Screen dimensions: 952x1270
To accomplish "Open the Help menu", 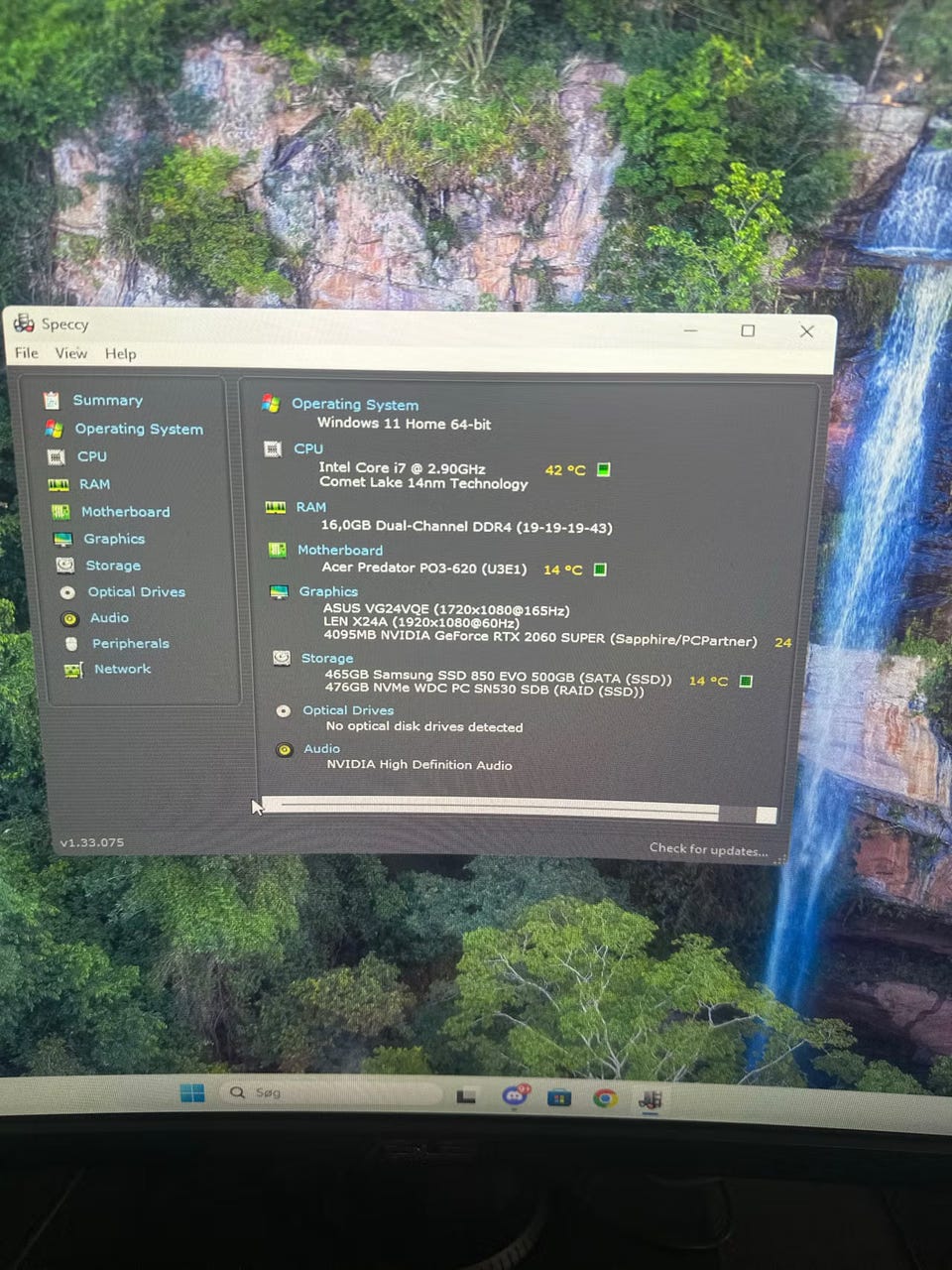I will [121, 354].
